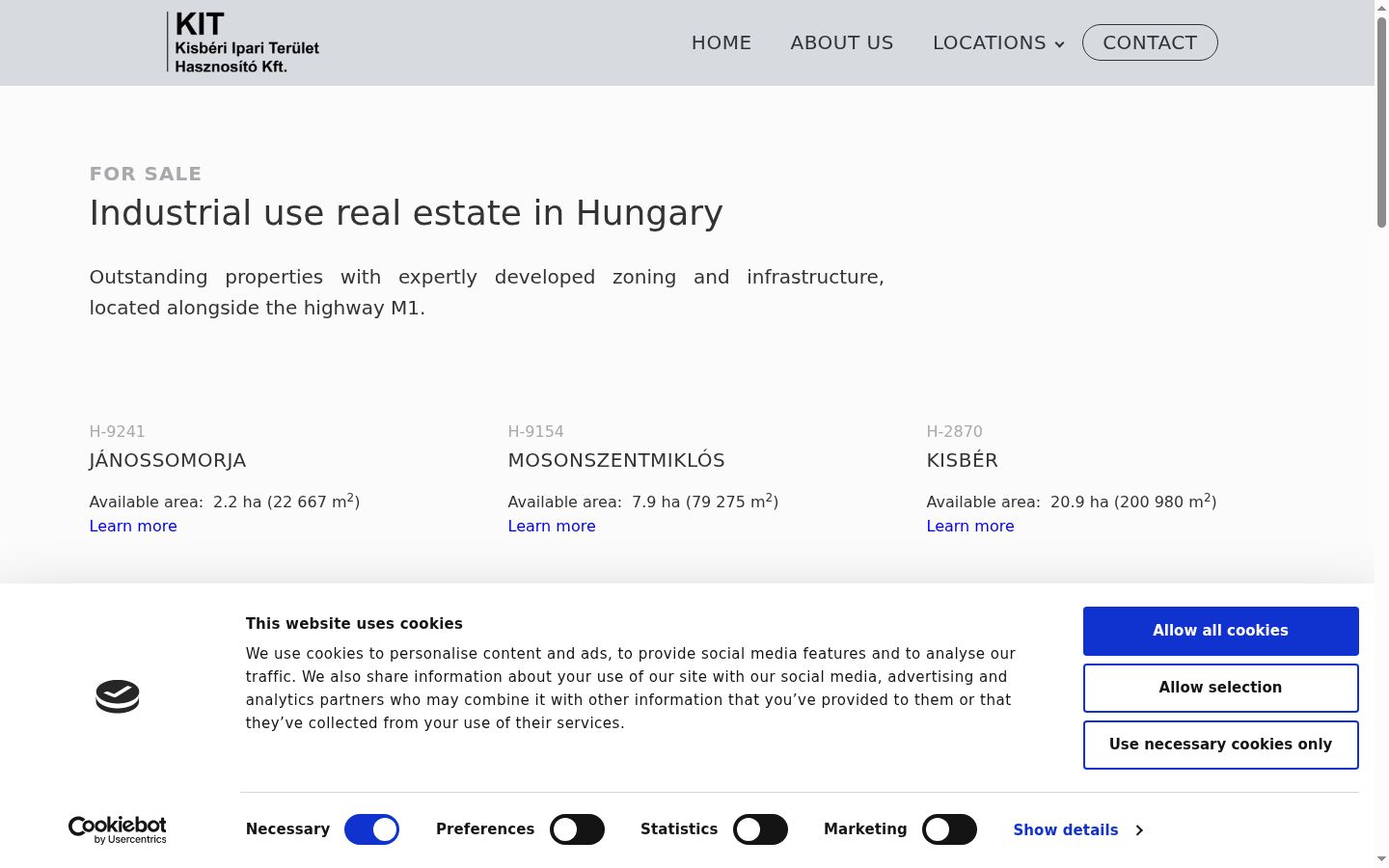This screenshot has height=868, width=1389.
Task: Click the This website uses cookies title
Action: click(354, 623)
